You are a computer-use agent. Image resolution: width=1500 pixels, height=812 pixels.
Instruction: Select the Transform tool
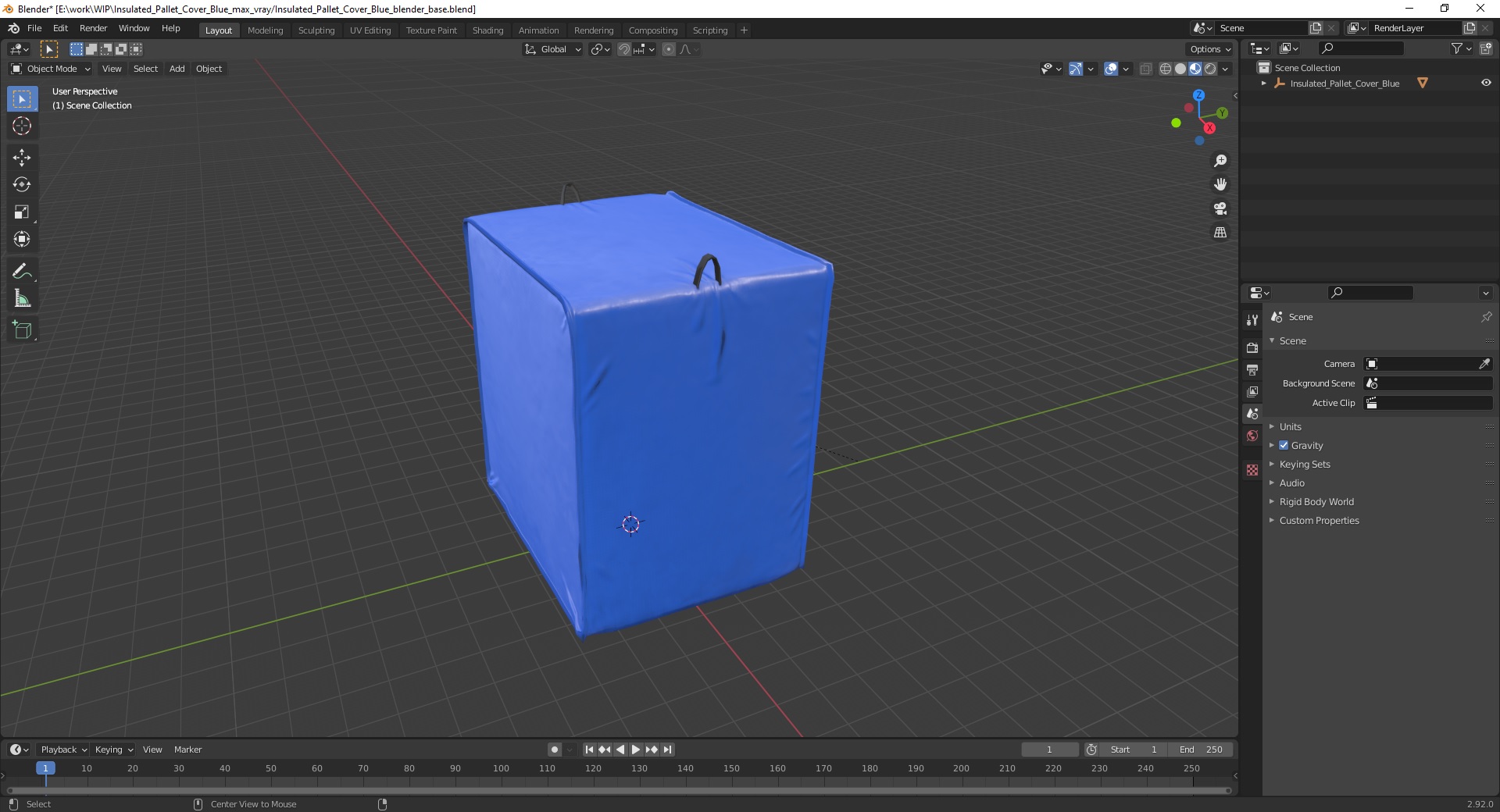pyautogui.click(x=22, y=239)
